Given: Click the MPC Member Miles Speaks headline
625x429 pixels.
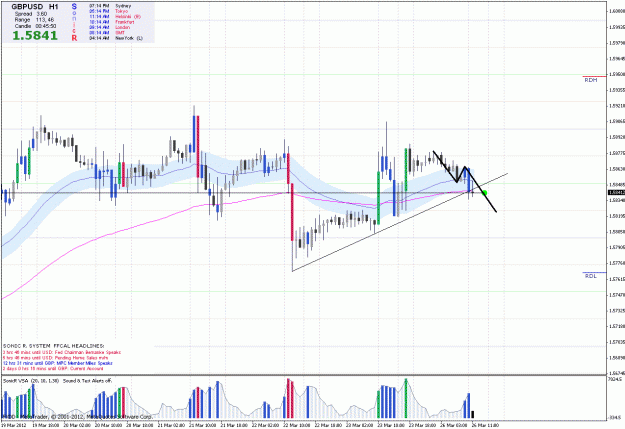Looking at the screenshot, I should point(58,363).
